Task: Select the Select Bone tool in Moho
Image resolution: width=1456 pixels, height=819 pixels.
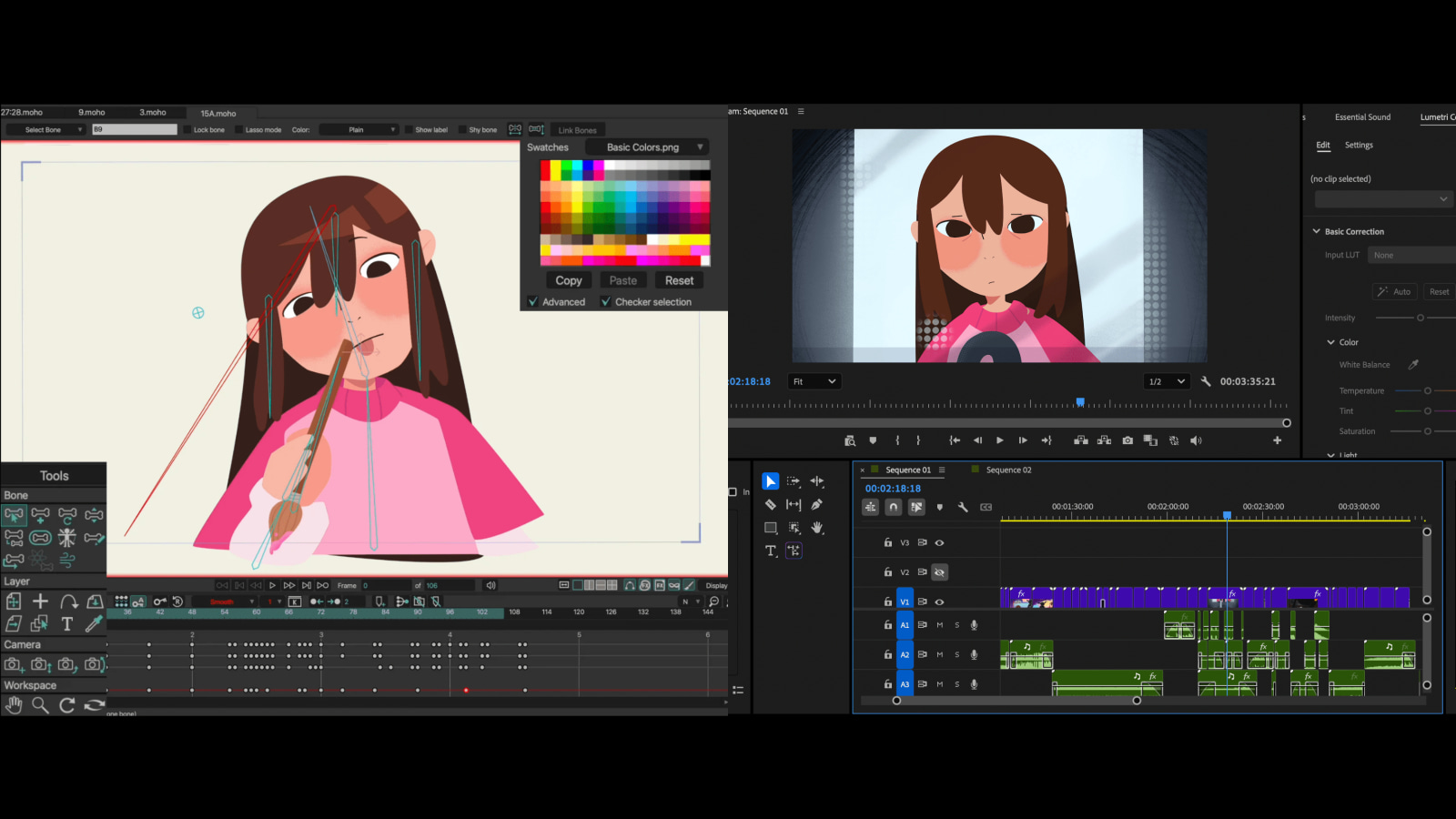Action: (14, 515)
